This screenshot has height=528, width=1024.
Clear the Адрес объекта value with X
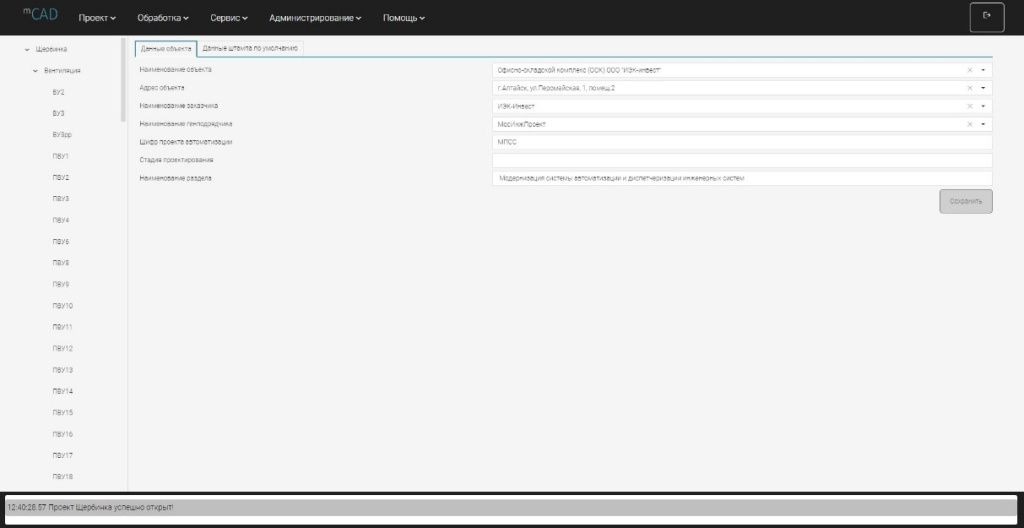coord(969,88)
